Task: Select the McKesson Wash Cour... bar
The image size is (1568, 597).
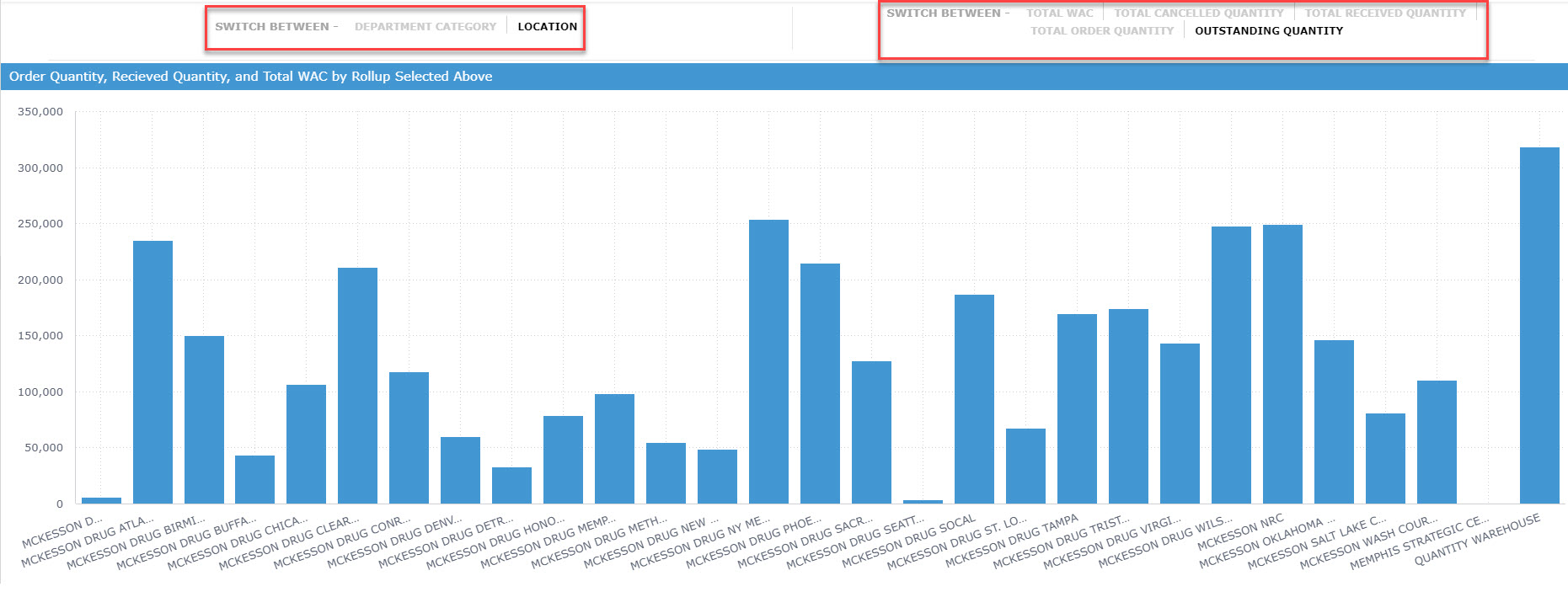Action: pos(1437,442)
